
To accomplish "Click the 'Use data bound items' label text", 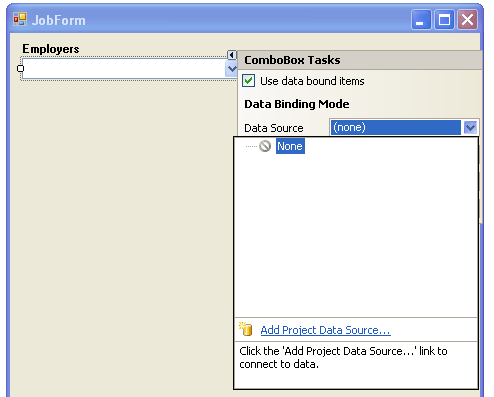I will (x=312, y=81).
